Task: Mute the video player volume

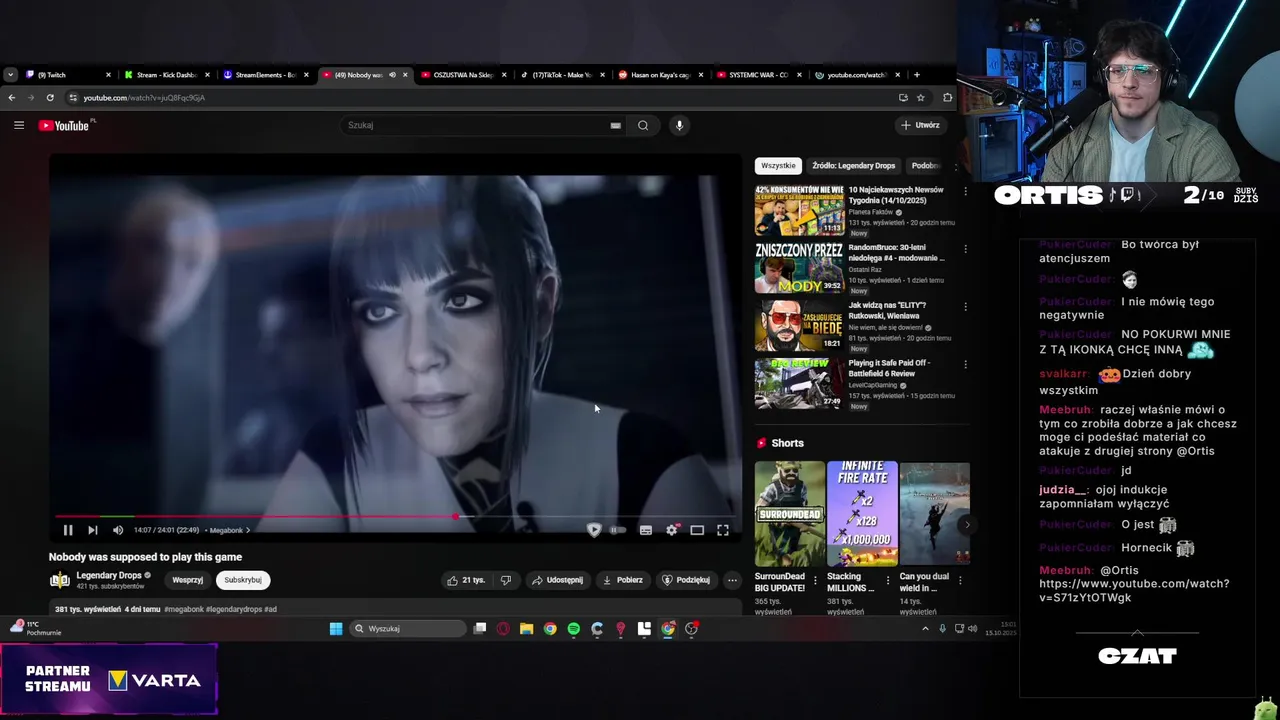Action: 118,530
